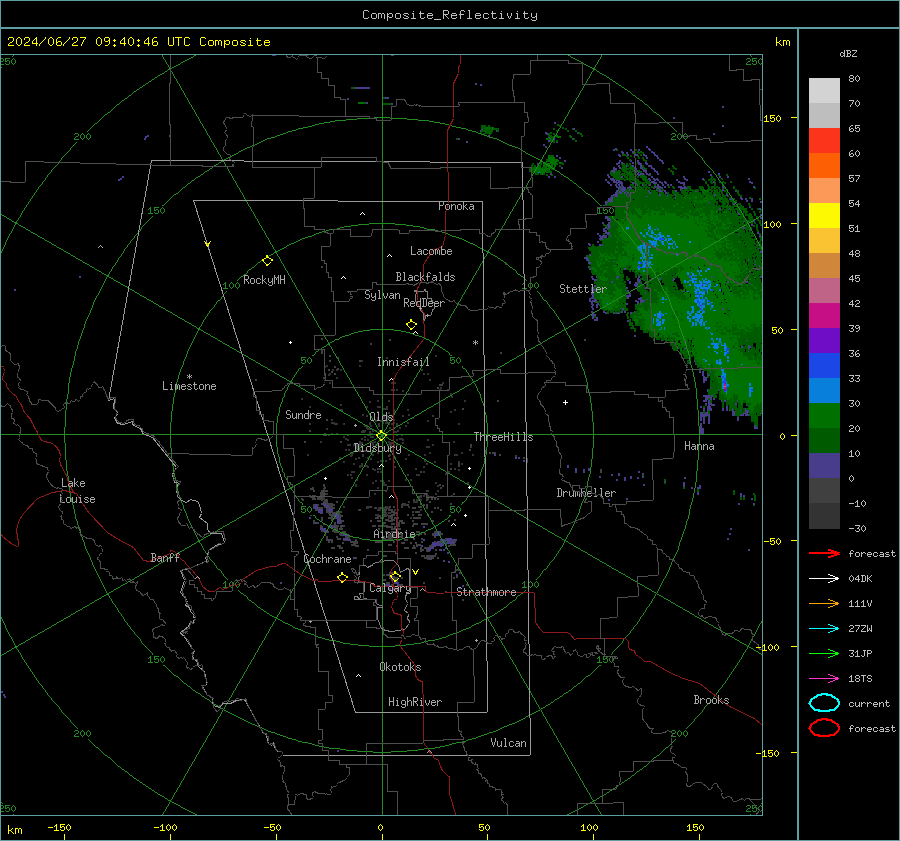This screenshot has height=841, width=900.
Task: Click the RockyMH label
Action: point(264,280)
